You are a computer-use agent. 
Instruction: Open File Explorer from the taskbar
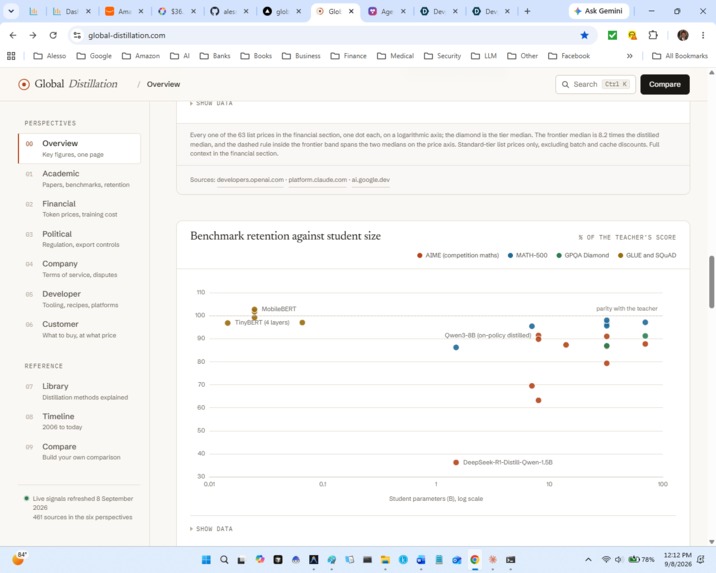[x=385, y=559]
